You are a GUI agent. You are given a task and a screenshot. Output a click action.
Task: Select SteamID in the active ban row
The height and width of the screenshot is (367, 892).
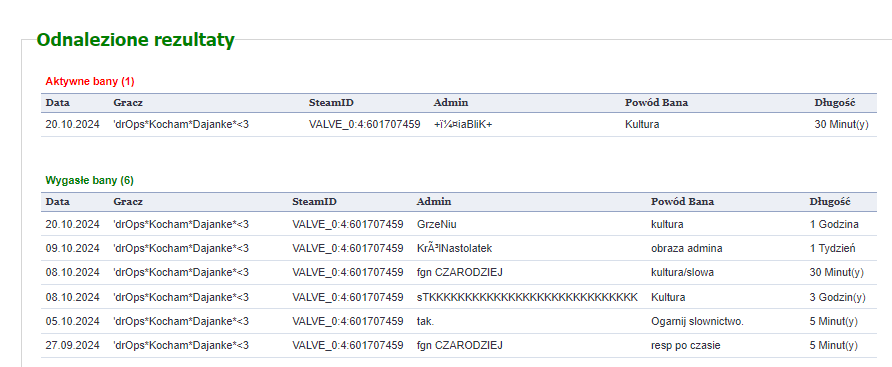pos(365,124)
